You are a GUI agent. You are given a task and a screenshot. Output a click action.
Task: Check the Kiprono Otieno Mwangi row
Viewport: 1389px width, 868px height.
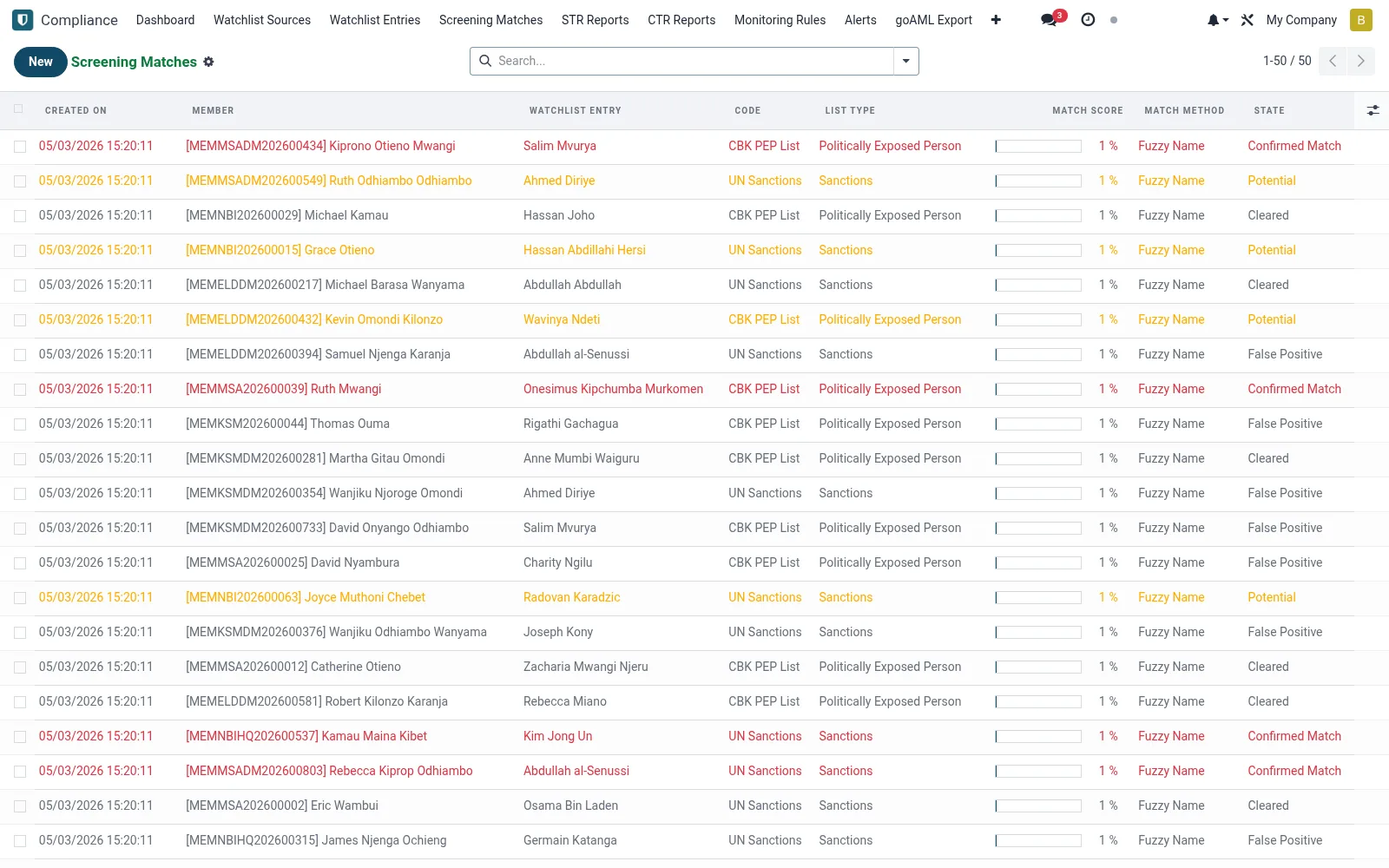click(x=20, y=147)
